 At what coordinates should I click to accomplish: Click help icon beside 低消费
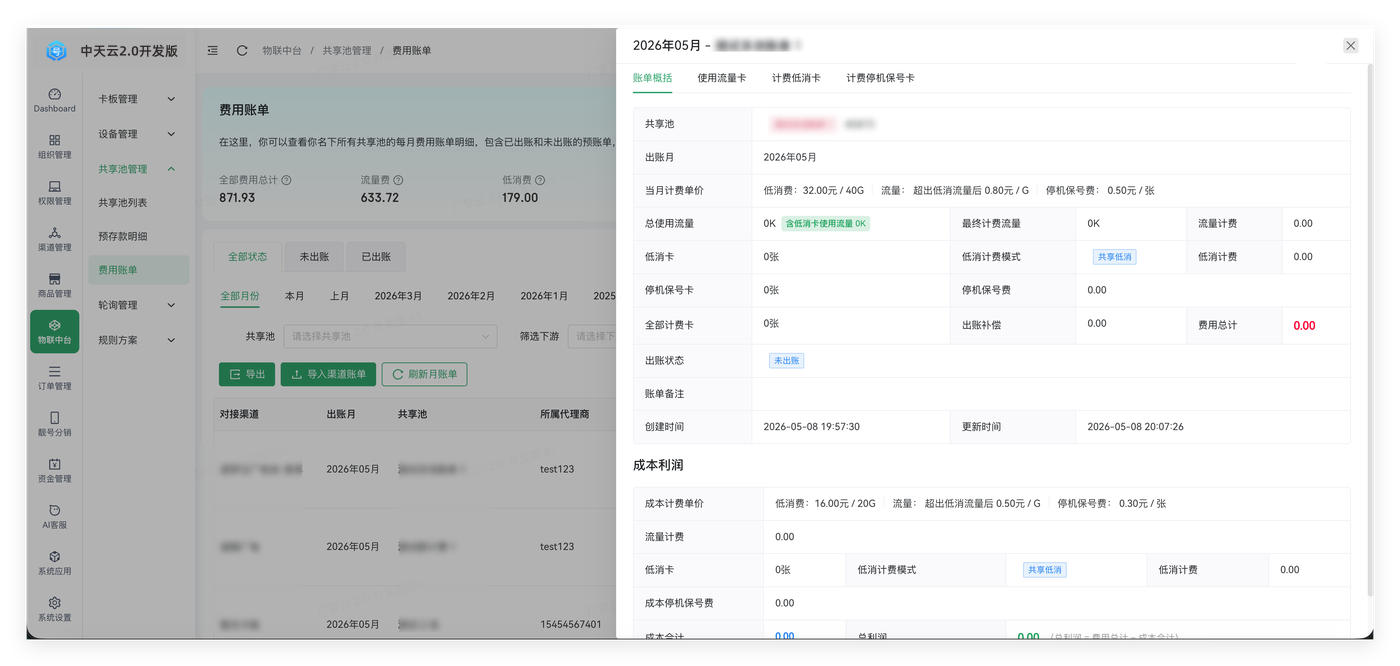pyautogui.click(x=540, y=180)
